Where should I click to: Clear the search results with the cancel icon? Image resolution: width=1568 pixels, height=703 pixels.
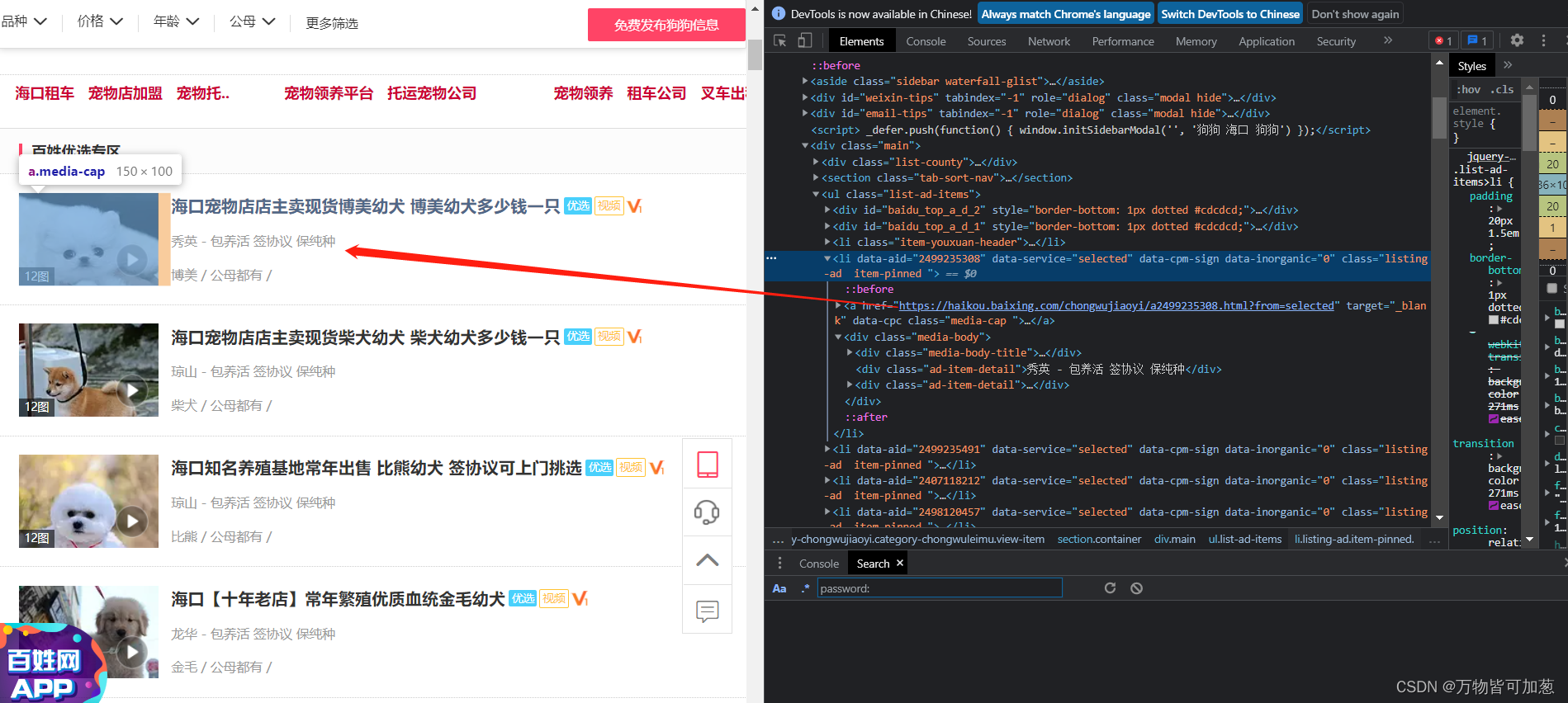tap(1137, 587)
